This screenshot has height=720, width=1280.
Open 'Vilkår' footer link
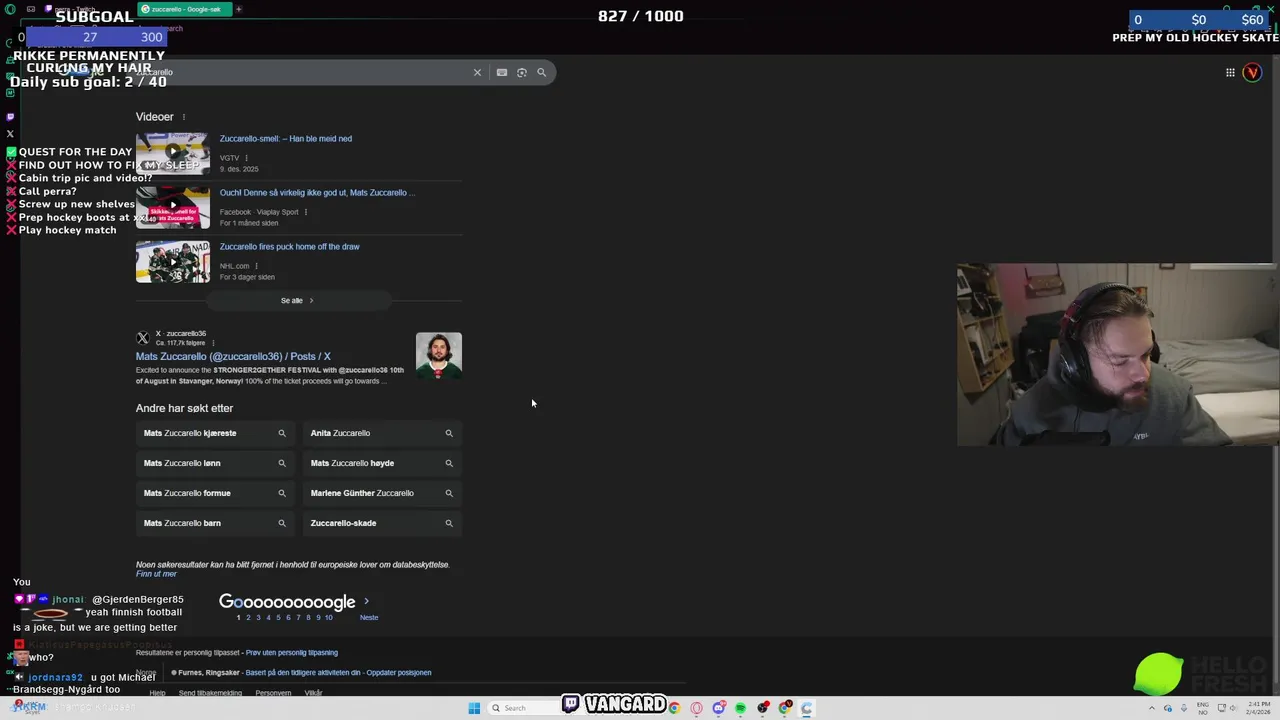[313, 693]
